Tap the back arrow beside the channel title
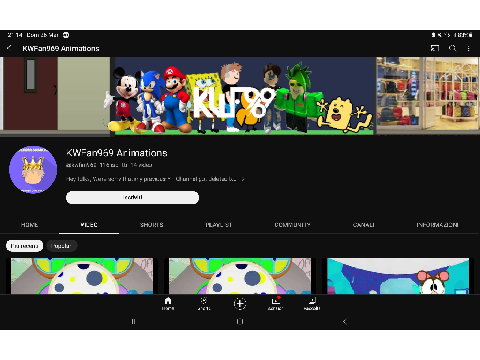This screenshot has width=480, height=360. click(x=9, y=48)
